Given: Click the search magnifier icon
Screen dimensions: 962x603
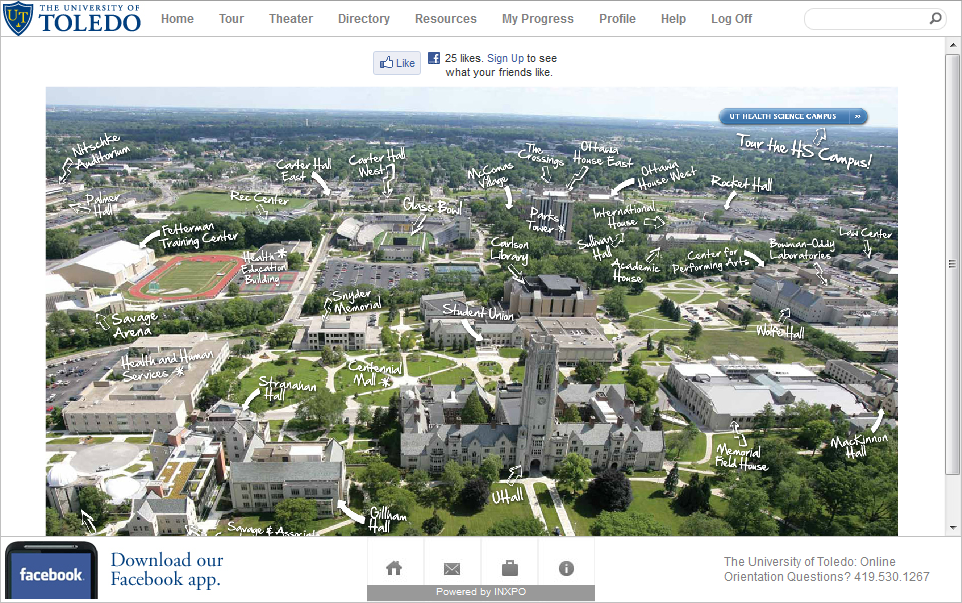Looking at the screenshot, I should pyautogui.click(x=935, y=19).
